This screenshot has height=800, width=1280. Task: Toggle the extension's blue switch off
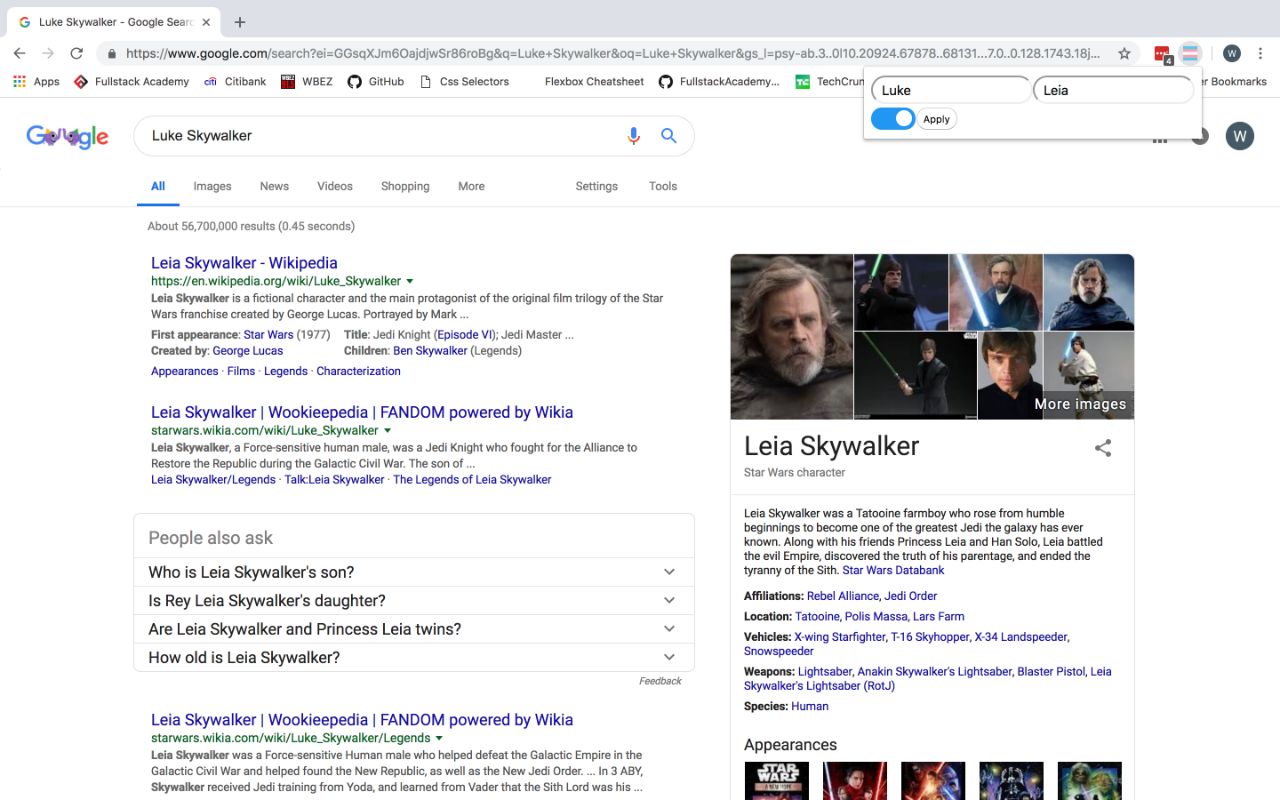pos(893,119)
